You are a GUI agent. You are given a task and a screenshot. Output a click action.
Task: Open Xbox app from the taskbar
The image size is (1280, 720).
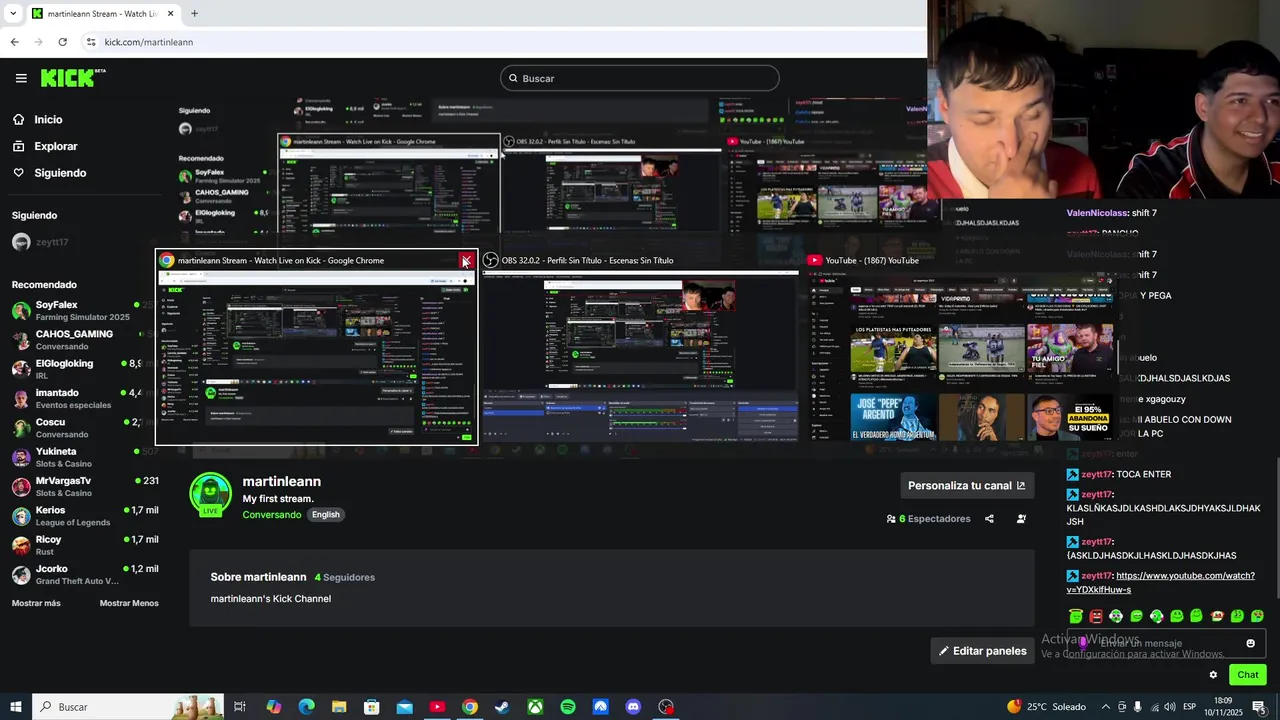pos(535,707)
